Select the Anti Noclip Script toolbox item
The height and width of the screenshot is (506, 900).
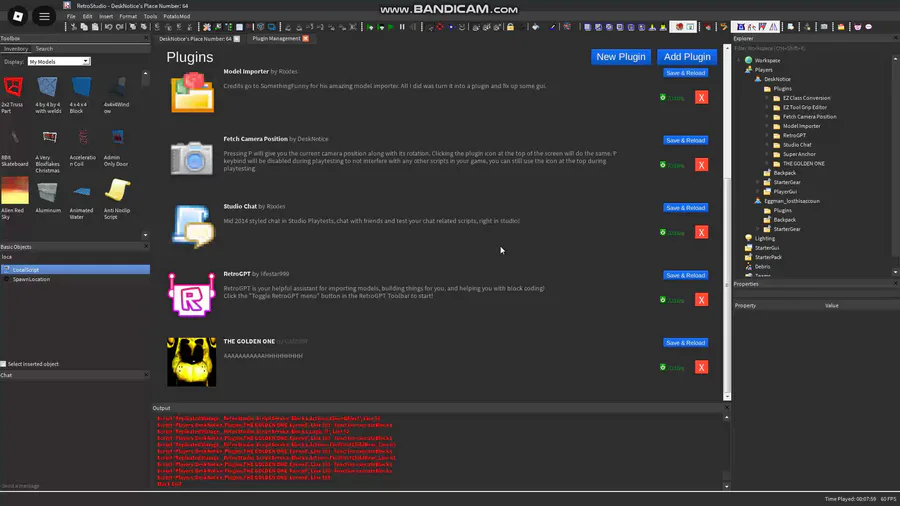(117, 198)
